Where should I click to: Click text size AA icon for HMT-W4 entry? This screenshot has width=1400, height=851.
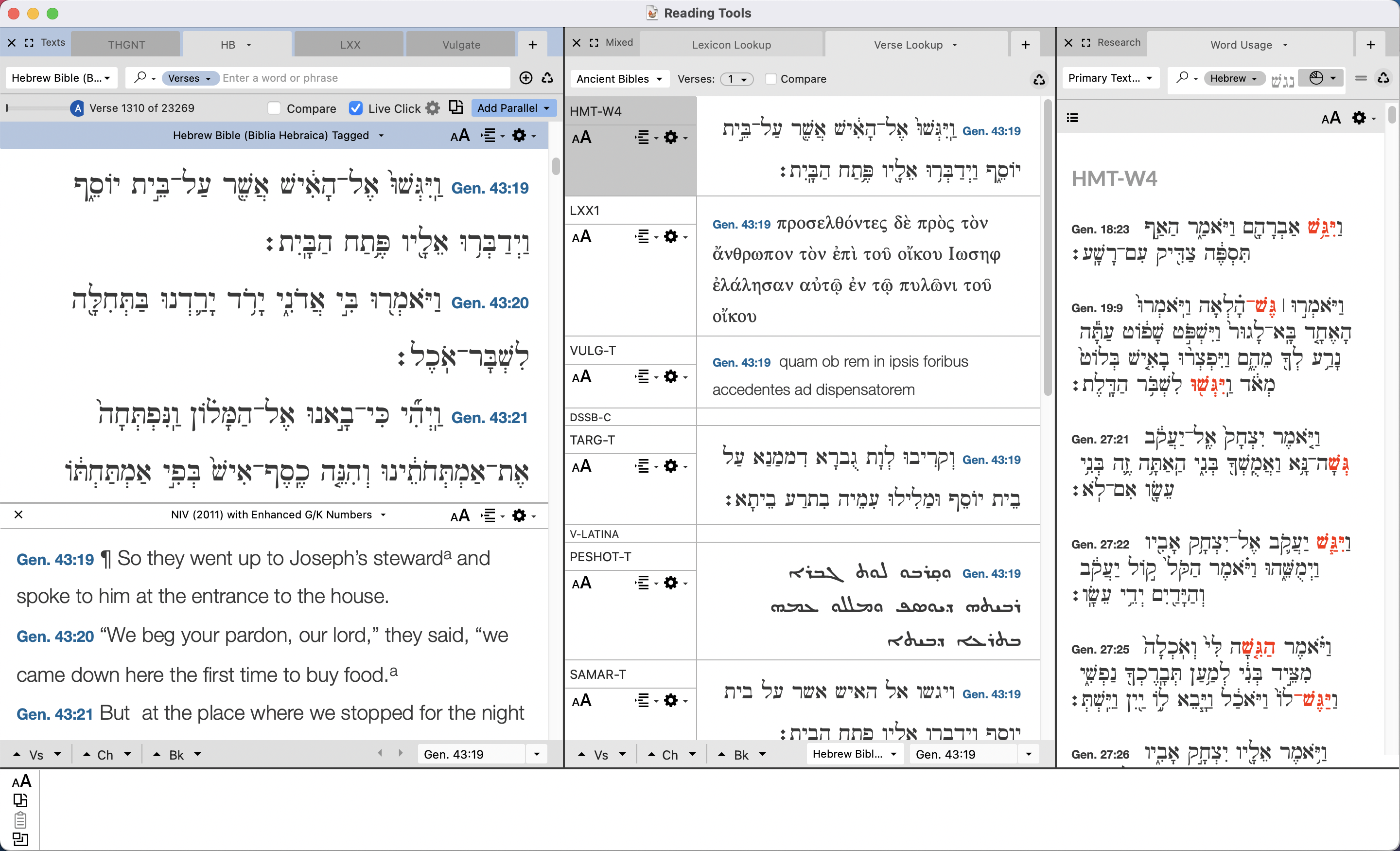point(582,137)
